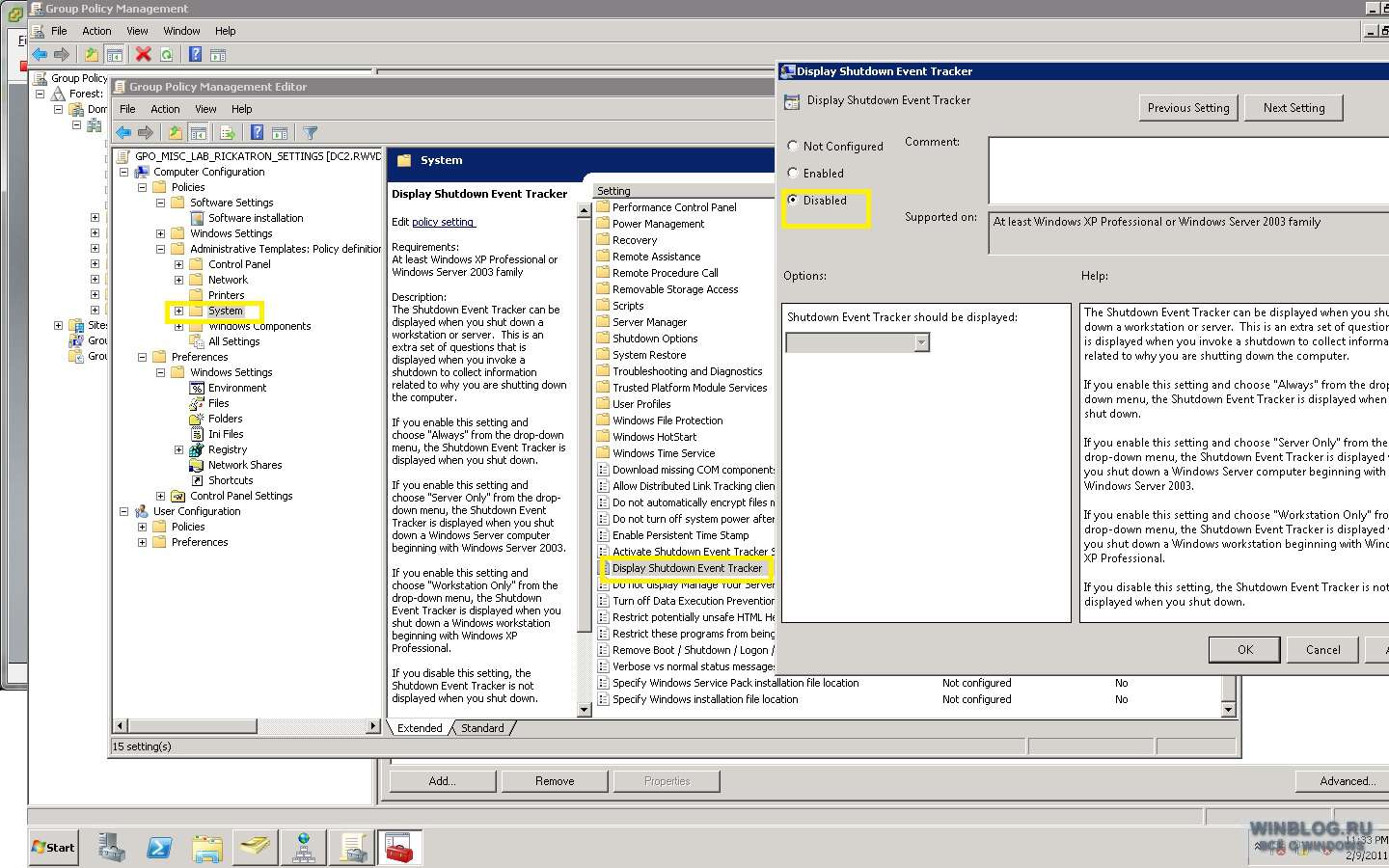1389x868 pixels.
Task: Click the green refresh icon in Group Policy Management
Action: [167, 55]
